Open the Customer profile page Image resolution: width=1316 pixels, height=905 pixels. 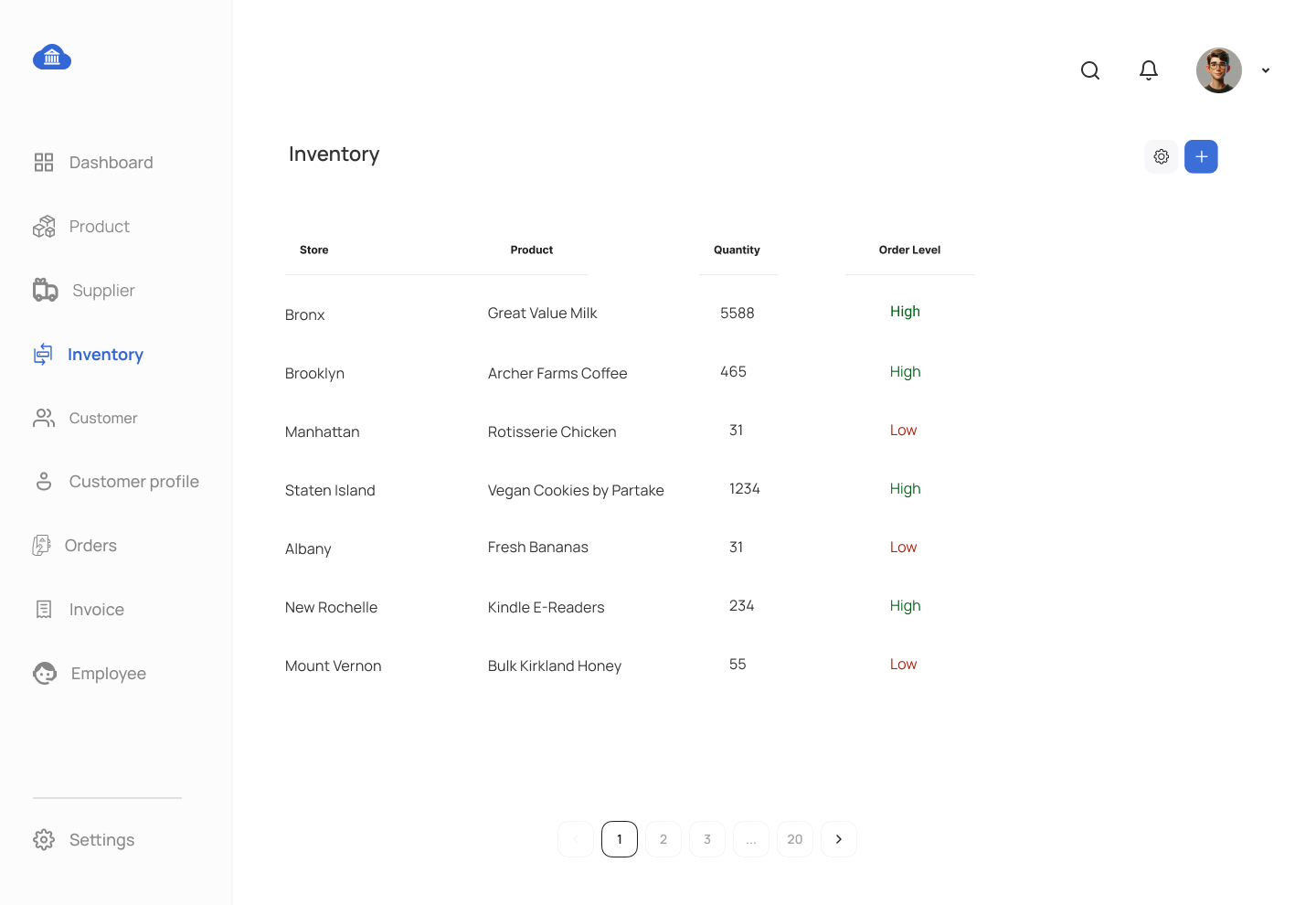click(134, 482)
